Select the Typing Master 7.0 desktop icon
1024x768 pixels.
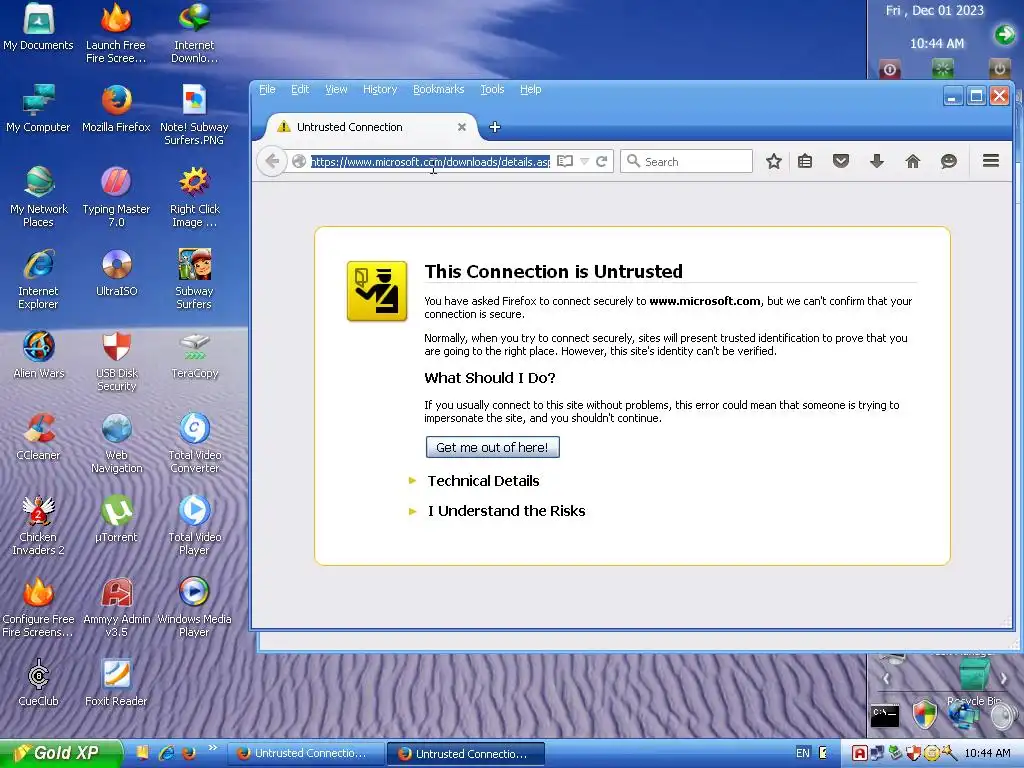tap(116, 197)
